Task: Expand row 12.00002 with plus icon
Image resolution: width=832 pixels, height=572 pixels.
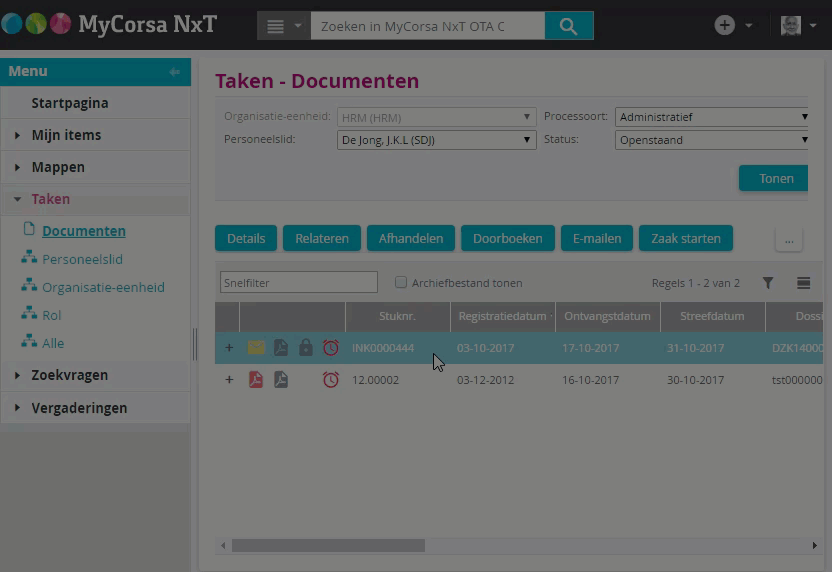Action: tap(229, 379)
